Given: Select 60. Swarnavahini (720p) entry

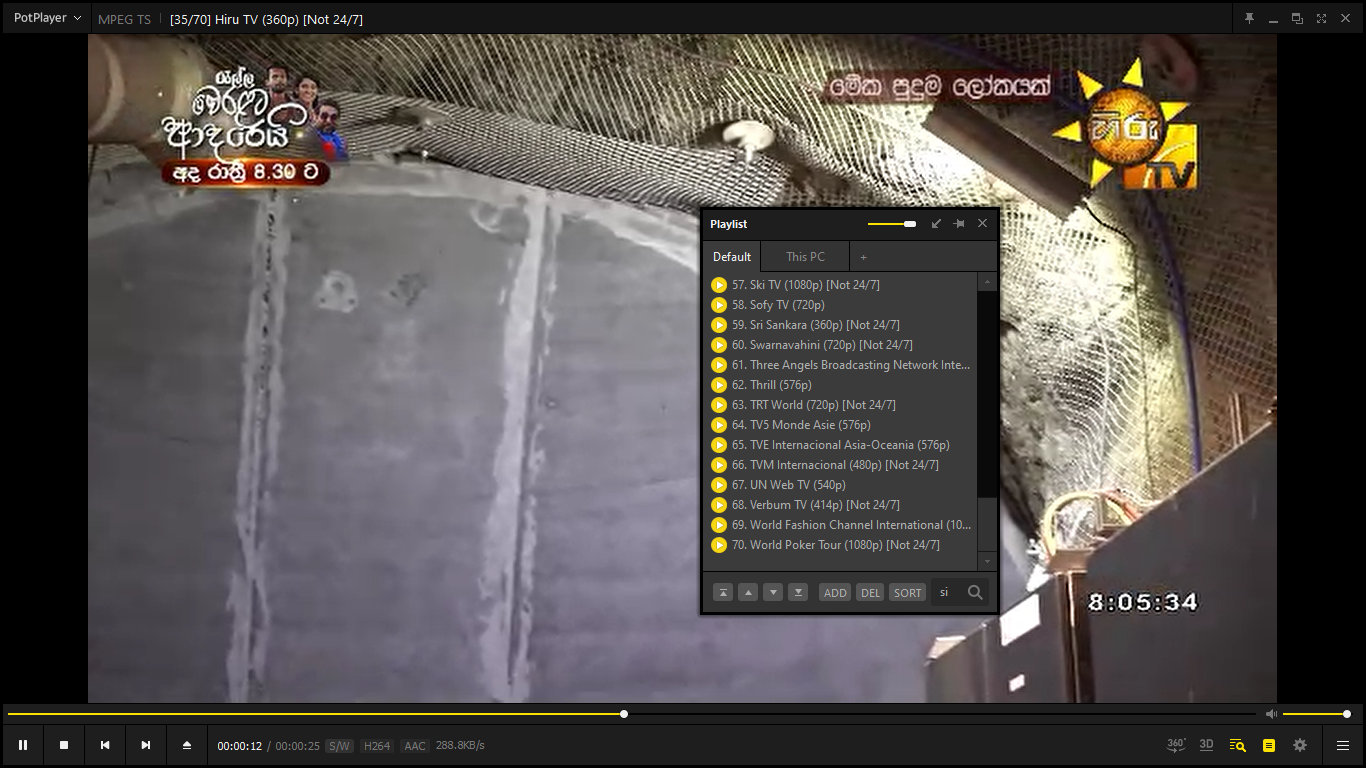Looking at the screenshot, I should 840,345.
